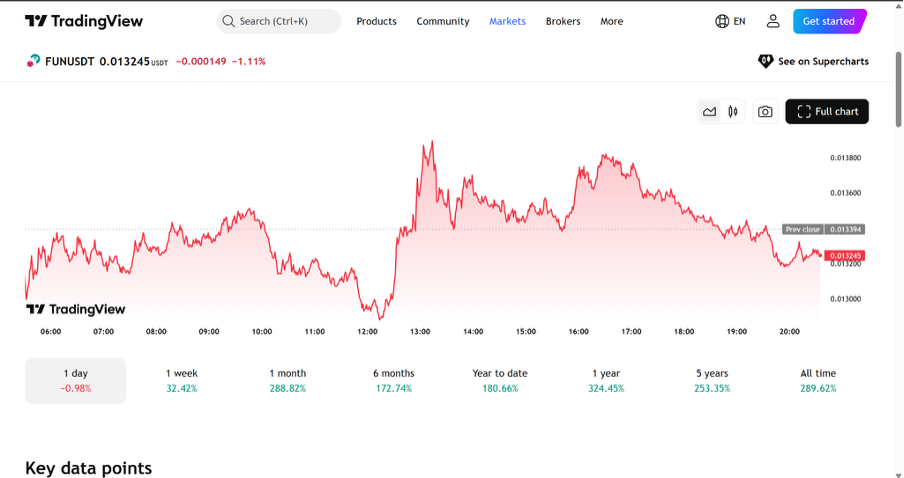The width and height of the screenshot is (904, 478).
Task: Click the FUNUSDT symbol name
Action: (x=70, y=61)
